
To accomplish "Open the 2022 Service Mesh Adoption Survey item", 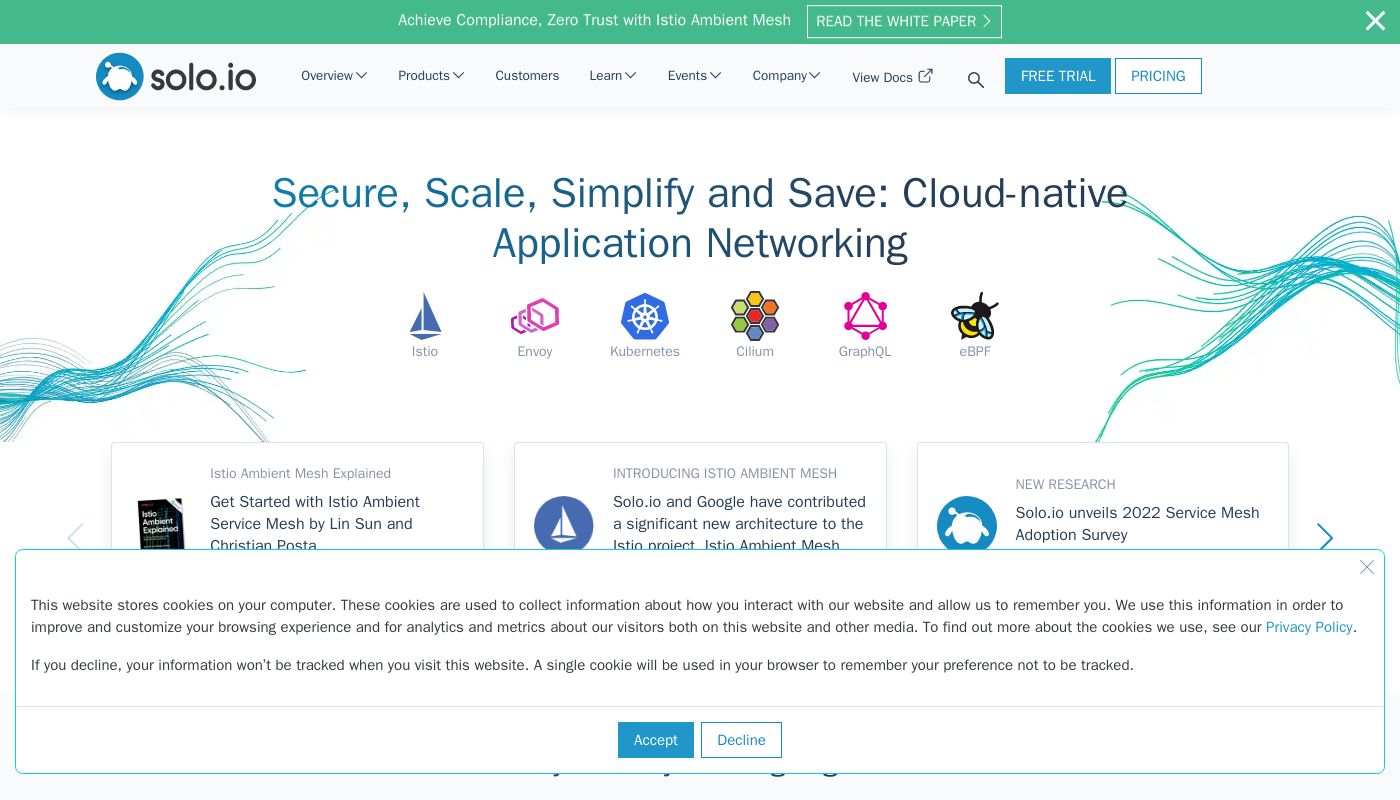I will pyautogui.click(x=1137, y=523).
